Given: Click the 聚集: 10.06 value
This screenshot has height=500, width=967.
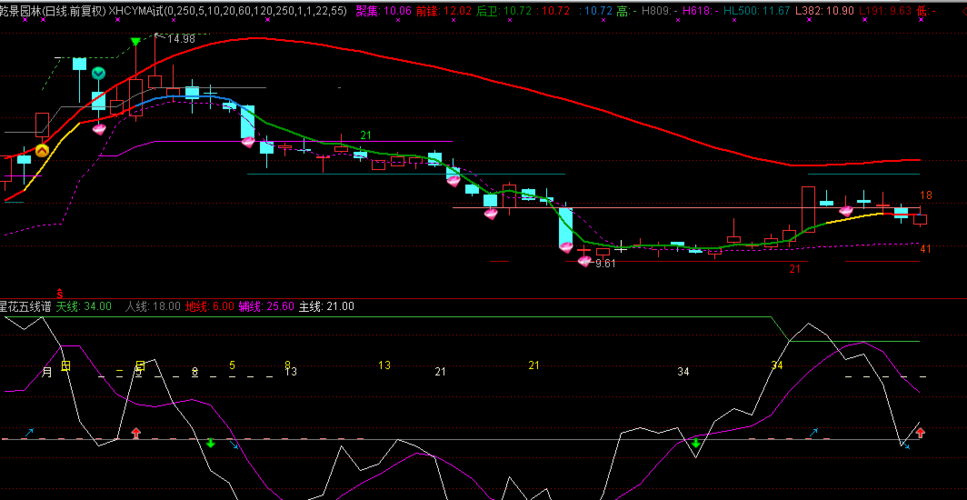Looking at the screenshot, I should 384,10.
